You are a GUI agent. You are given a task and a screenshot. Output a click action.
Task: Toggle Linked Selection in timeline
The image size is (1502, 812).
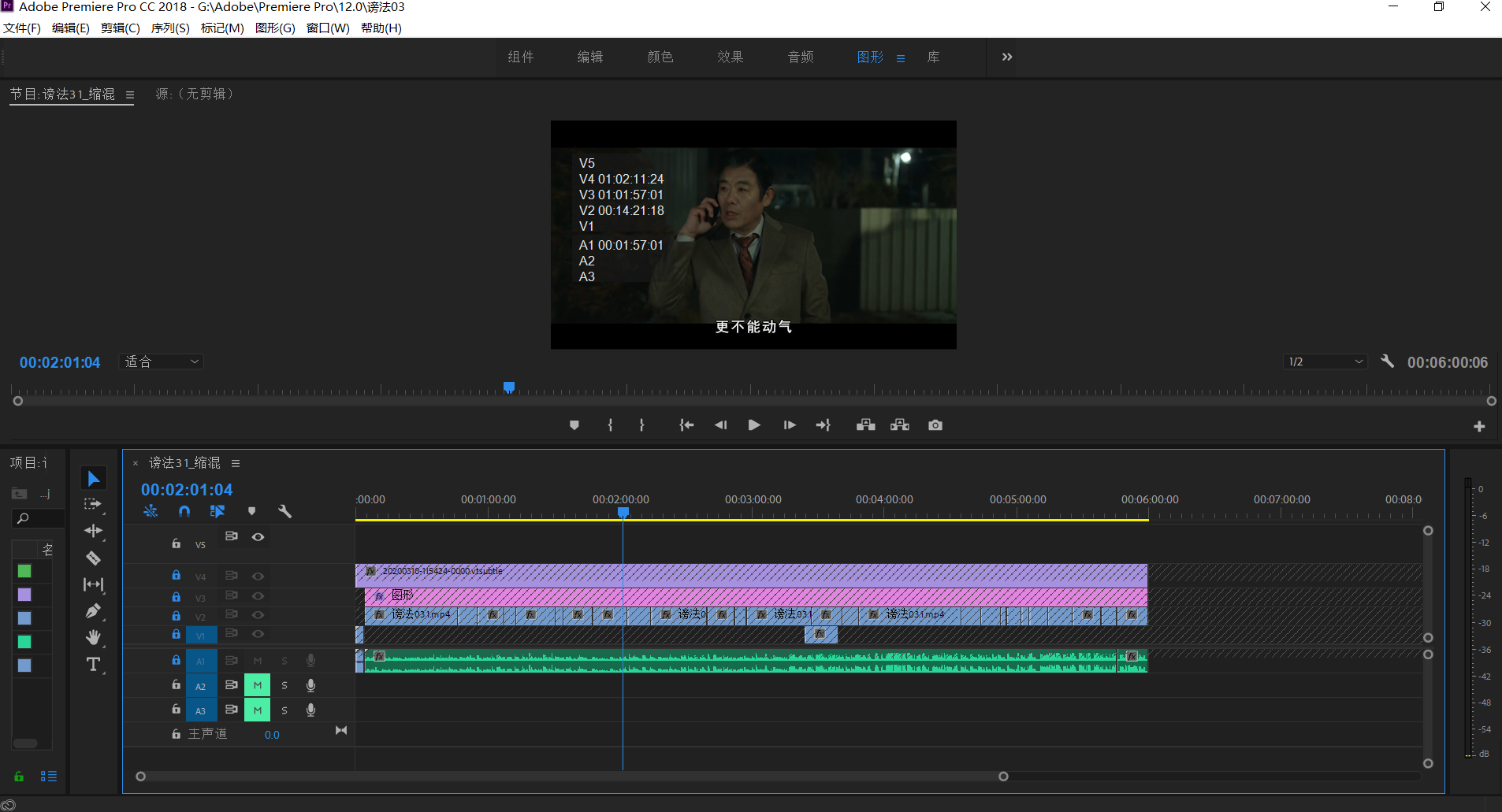[217, 511]
